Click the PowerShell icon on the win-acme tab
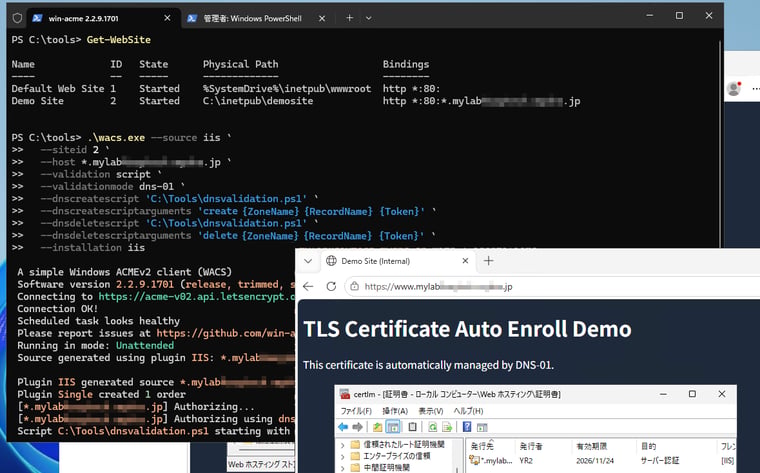The height and width of the screenshot is (473, 760). tap(37, 18)
